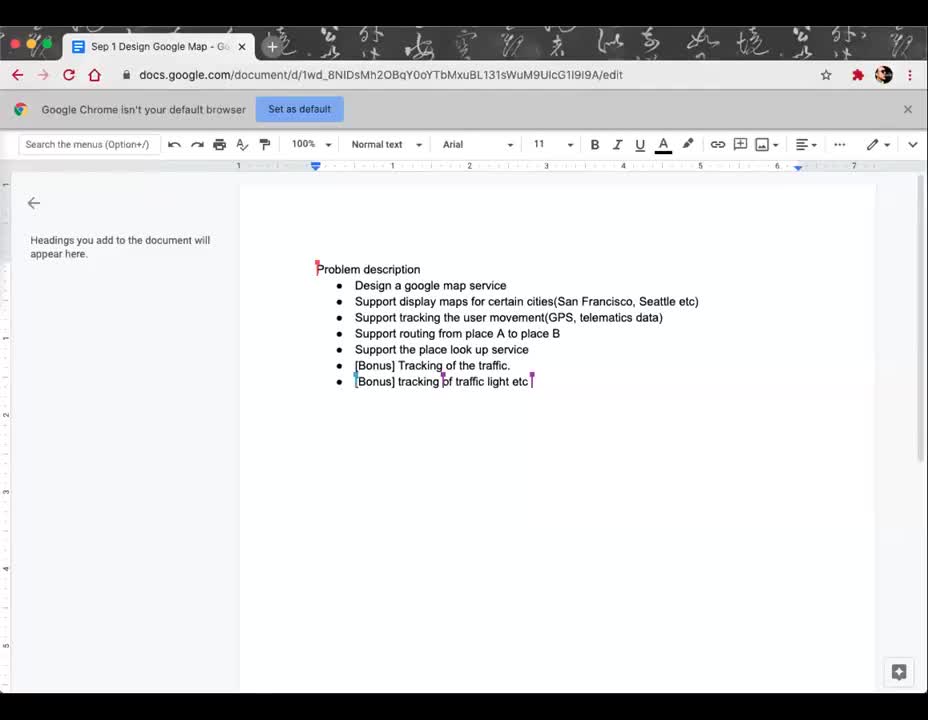Click 'Support routing from place A to place B'

[x=457, y=334]
